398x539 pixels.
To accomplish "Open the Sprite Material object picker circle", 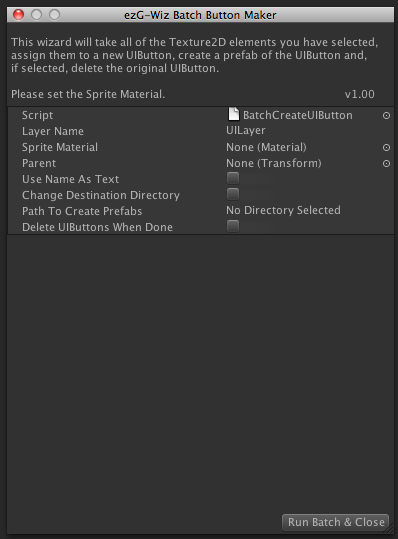I will click(386, 147).
